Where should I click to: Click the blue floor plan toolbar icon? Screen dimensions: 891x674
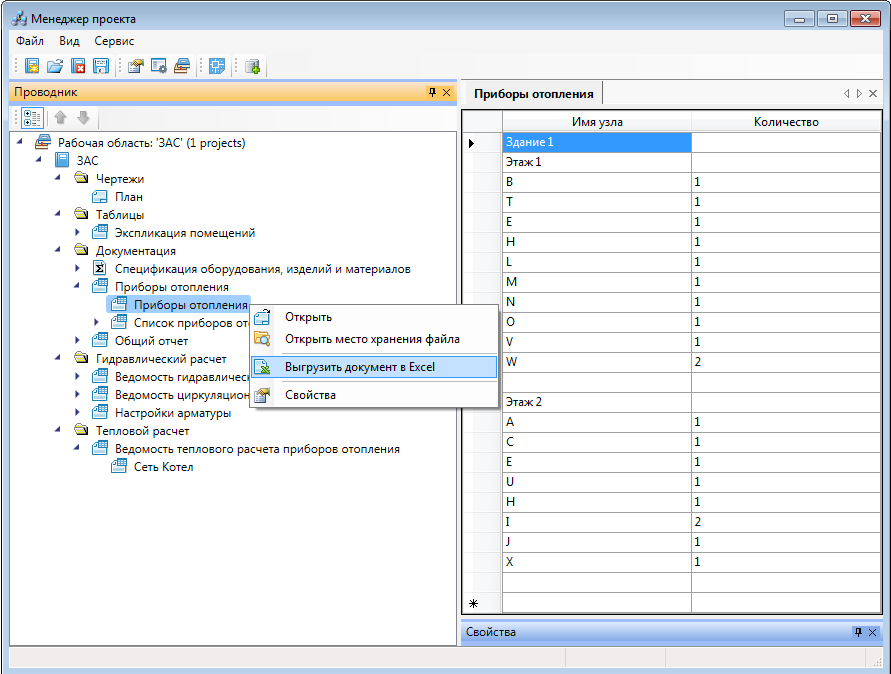tap(217, 66)
